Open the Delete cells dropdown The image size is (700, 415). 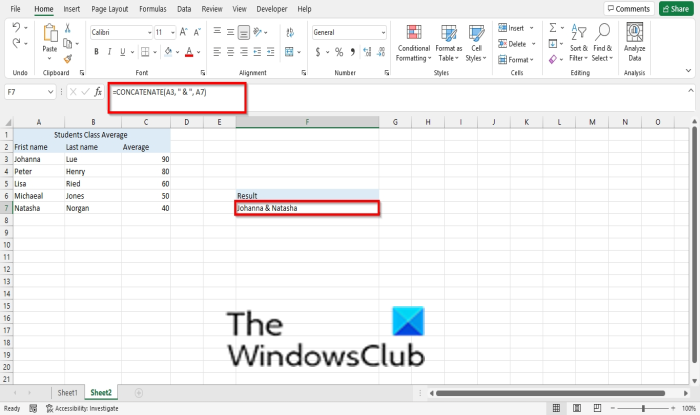point(533,44)
